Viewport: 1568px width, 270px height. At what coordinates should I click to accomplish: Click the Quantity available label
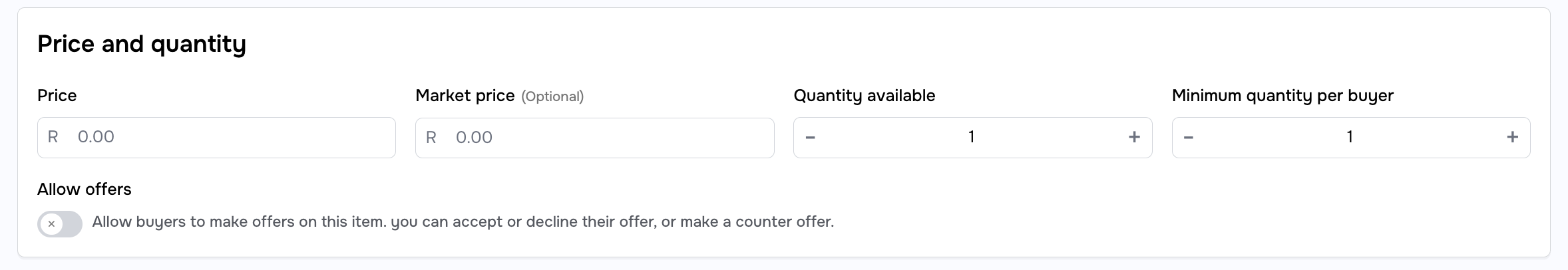(864, 96)
